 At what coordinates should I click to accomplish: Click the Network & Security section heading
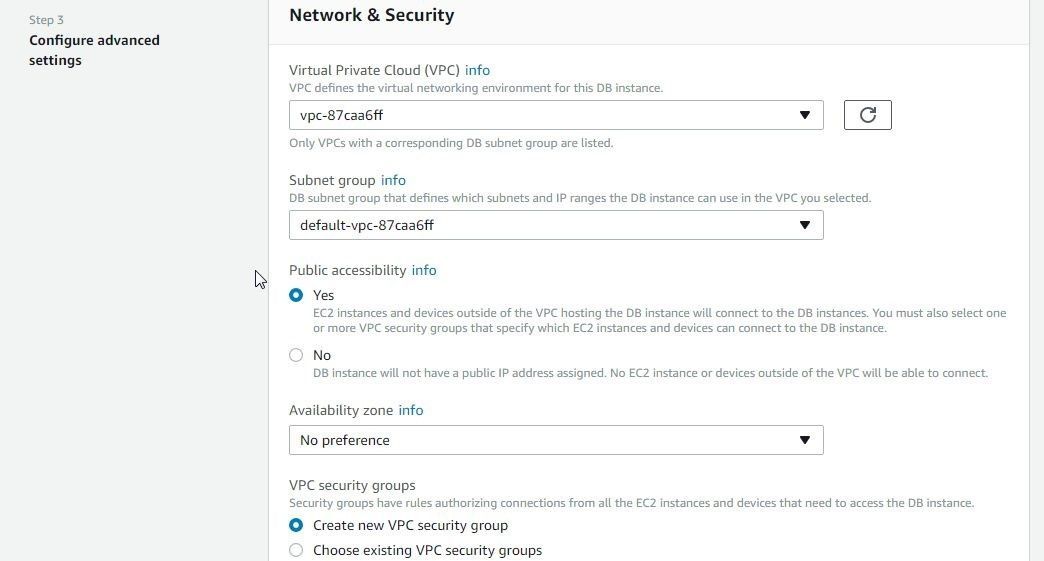pyautogui.click(x=372, y=15)
